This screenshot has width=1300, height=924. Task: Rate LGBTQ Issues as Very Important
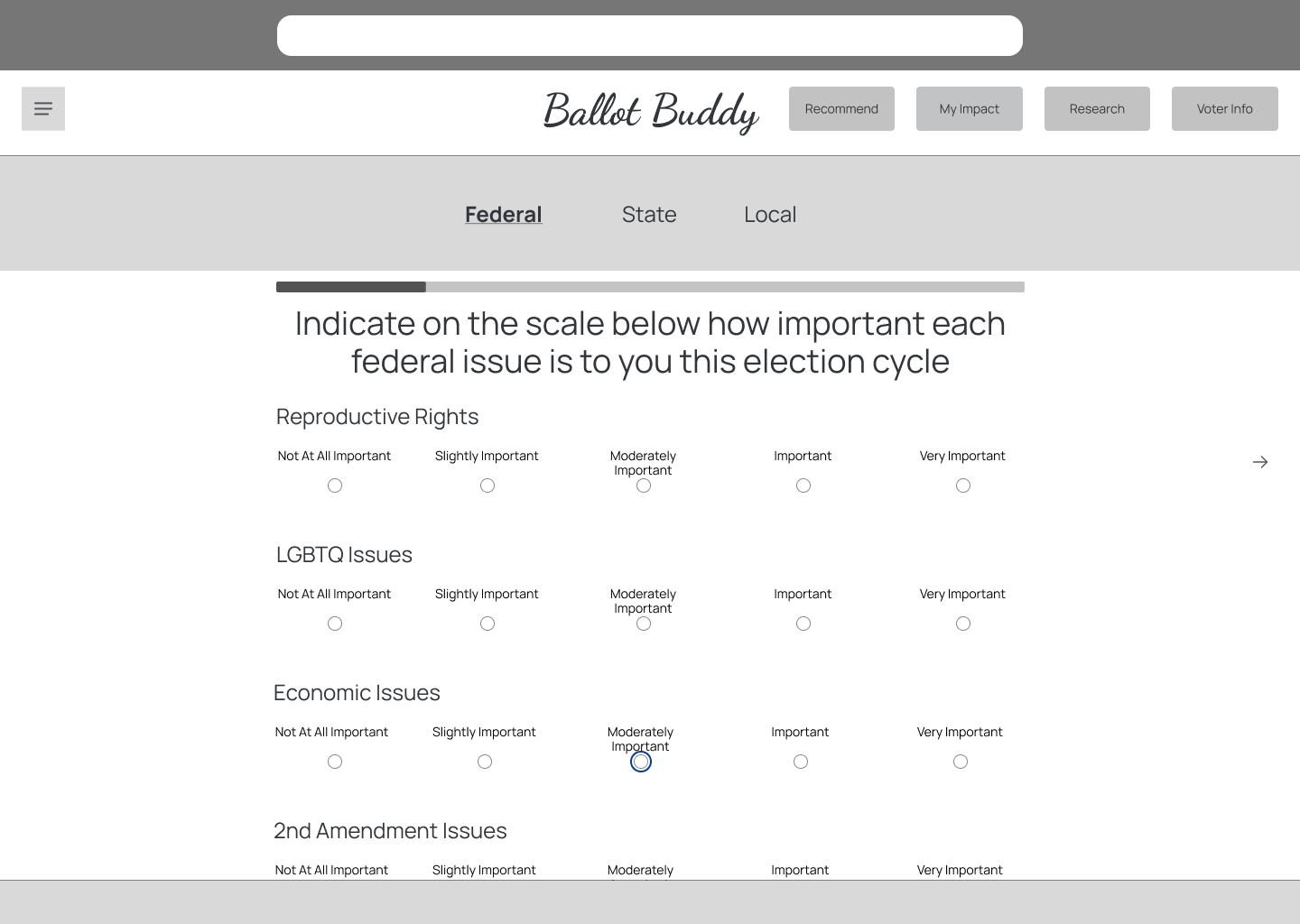point(962,623)
